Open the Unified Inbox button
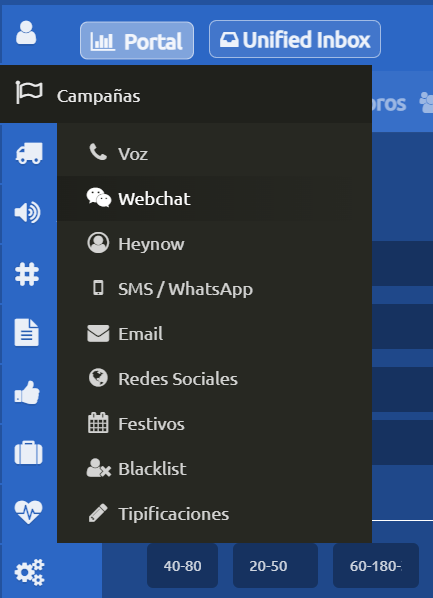Image resolution: width=433 pixels, height=598 pixels. (x=295, y=39)
